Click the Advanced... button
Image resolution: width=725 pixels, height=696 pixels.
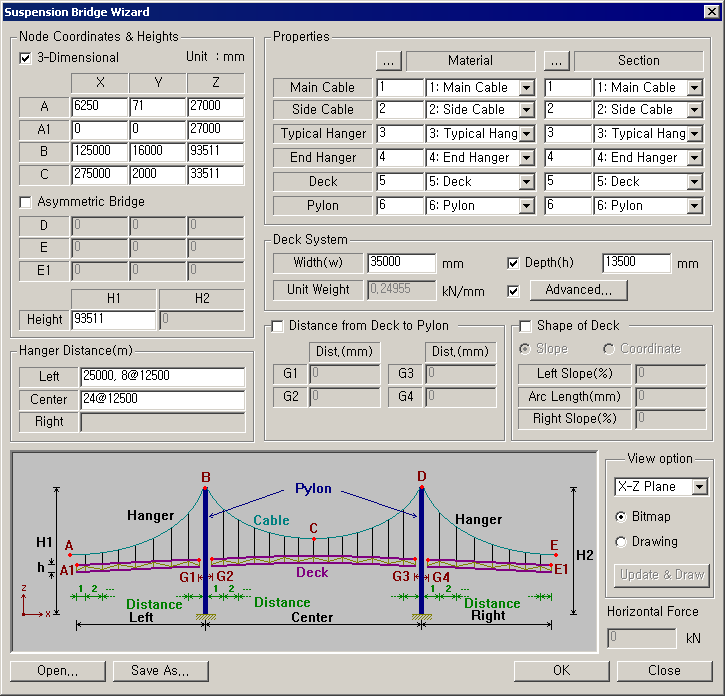tap(579, 290)
